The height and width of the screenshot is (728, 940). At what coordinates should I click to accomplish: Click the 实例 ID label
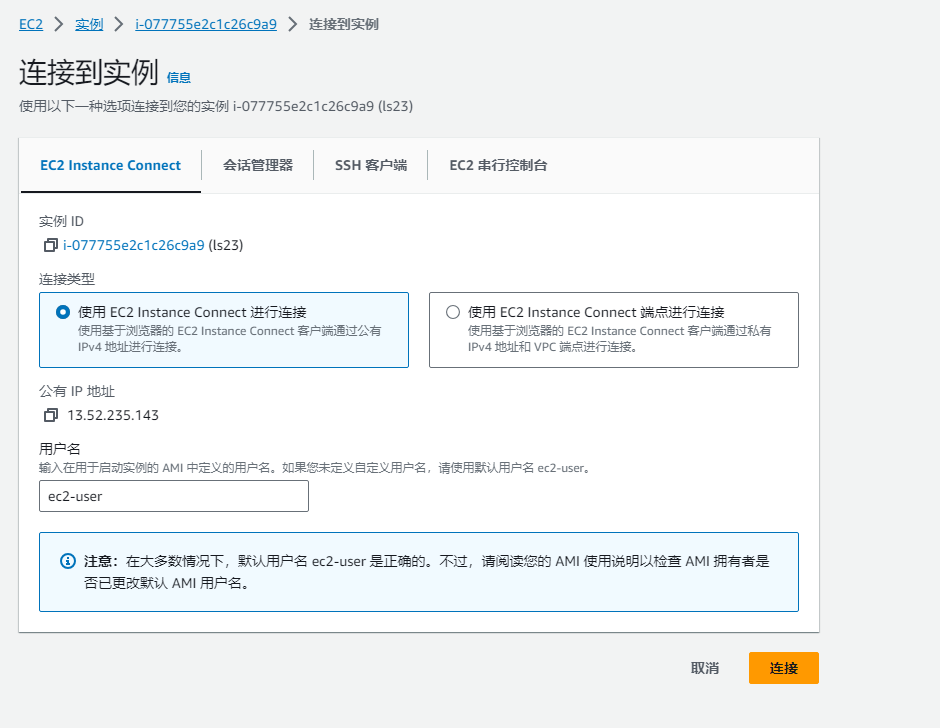[61, 221]
